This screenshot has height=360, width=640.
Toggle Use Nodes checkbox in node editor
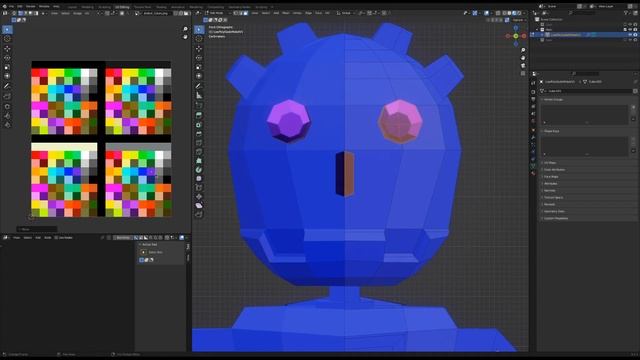pos(57,238)
